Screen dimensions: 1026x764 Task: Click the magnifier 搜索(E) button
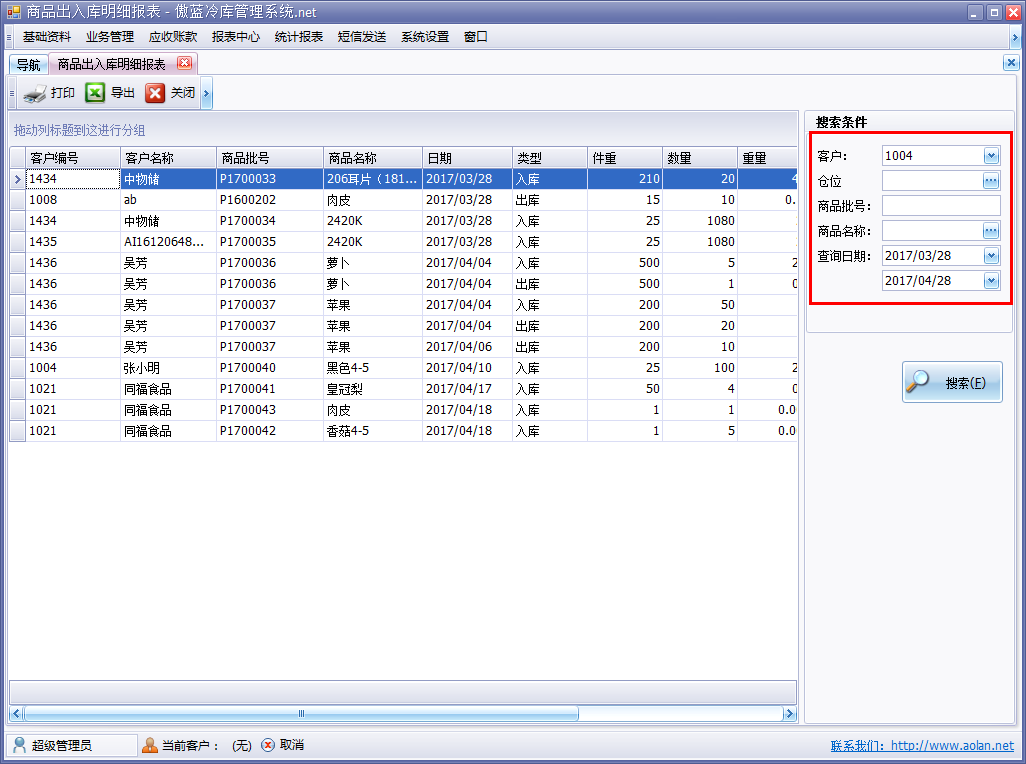click(951, 382)
